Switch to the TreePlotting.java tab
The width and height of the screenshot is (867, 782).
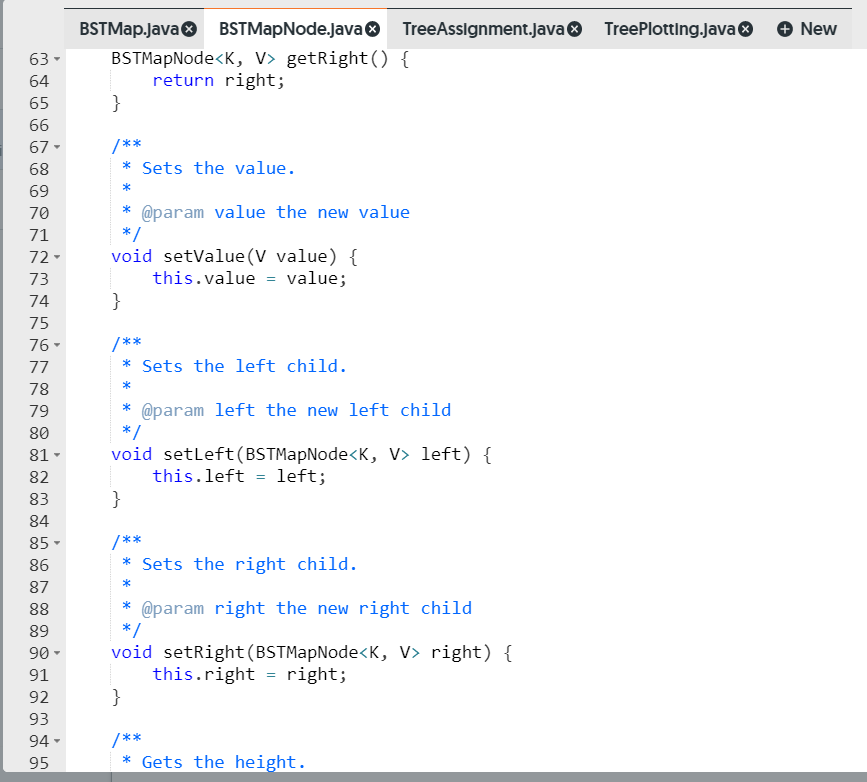coord(670,29)
